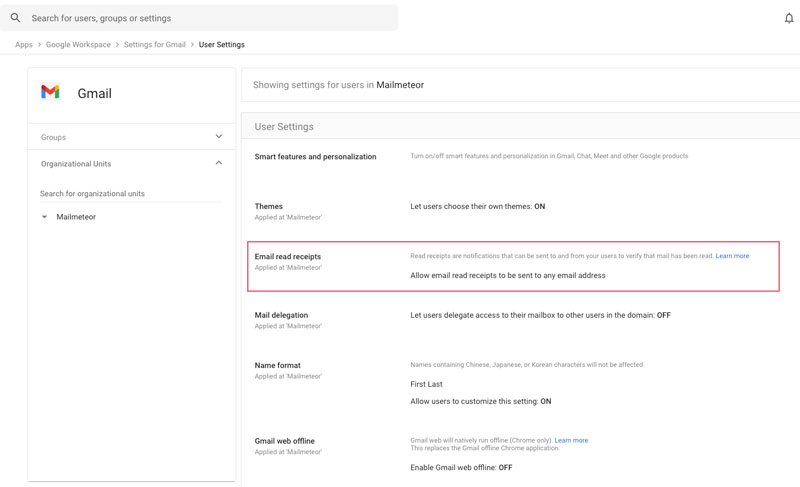Collapse Mailmeteor tree arrow
This screenshot has height=487, width=800.
pyautogui.click(x=44, y=217)
